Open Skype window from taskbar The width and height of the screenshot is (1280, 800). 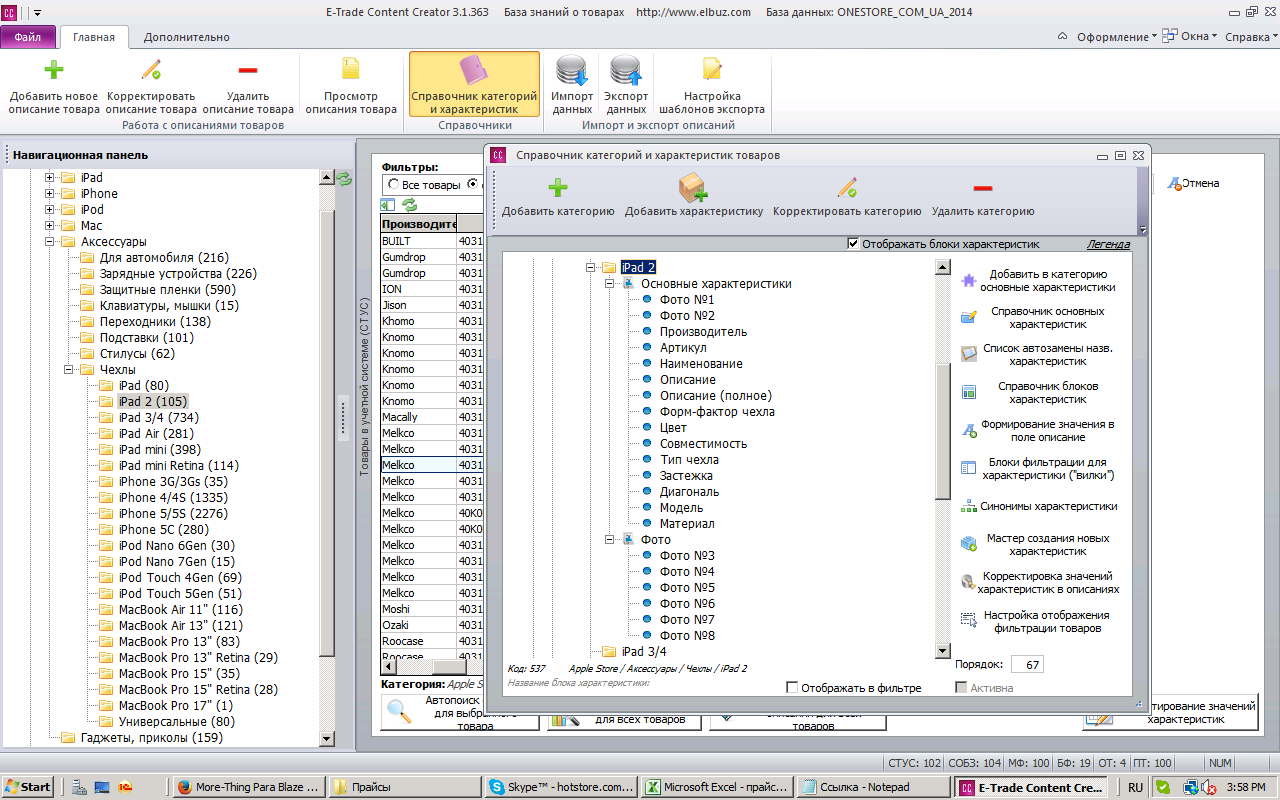[561, 787]
